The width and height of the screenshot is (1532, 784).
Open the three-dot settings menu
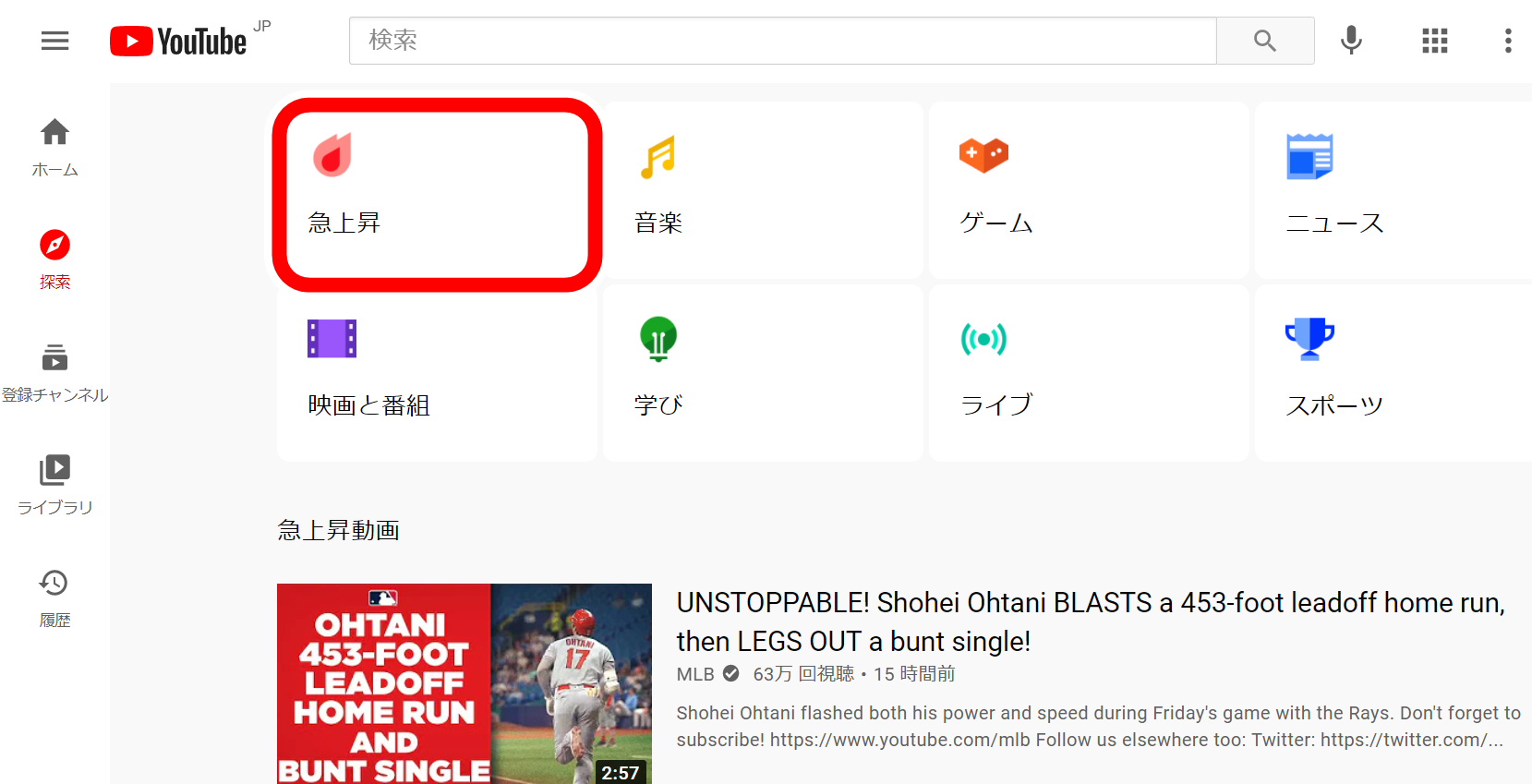[1508, 41]
